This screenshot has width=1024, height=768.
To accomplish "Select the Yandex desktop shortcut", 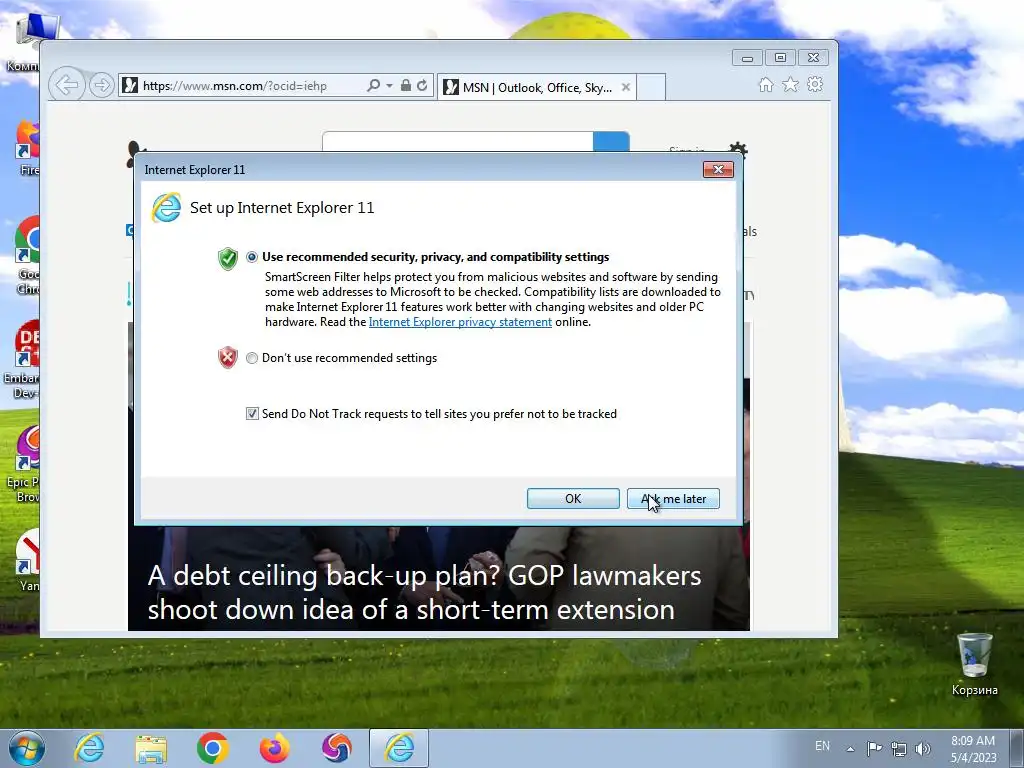I will click(27, 560).
